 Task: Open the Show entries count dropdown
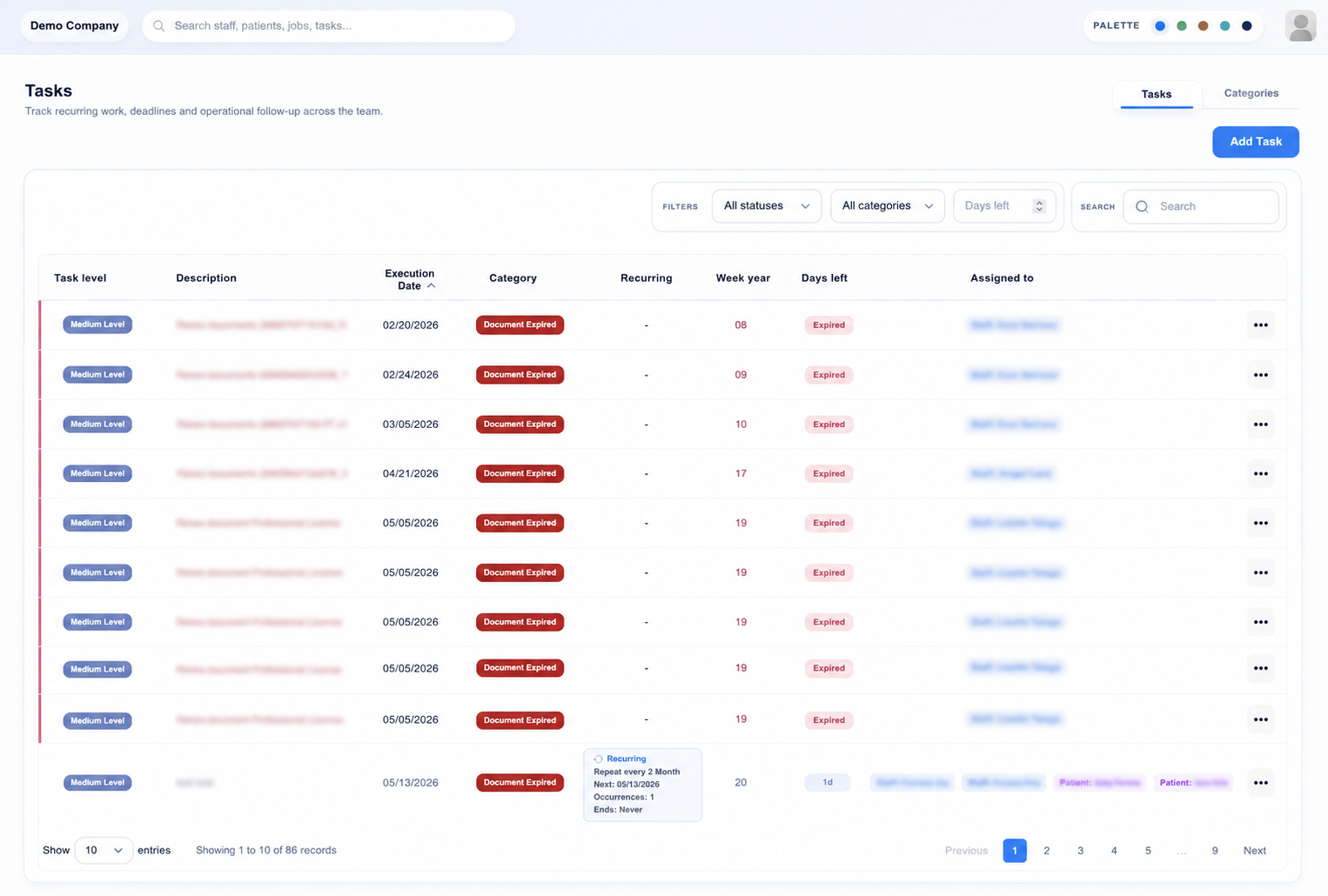(x=104, y=851)
